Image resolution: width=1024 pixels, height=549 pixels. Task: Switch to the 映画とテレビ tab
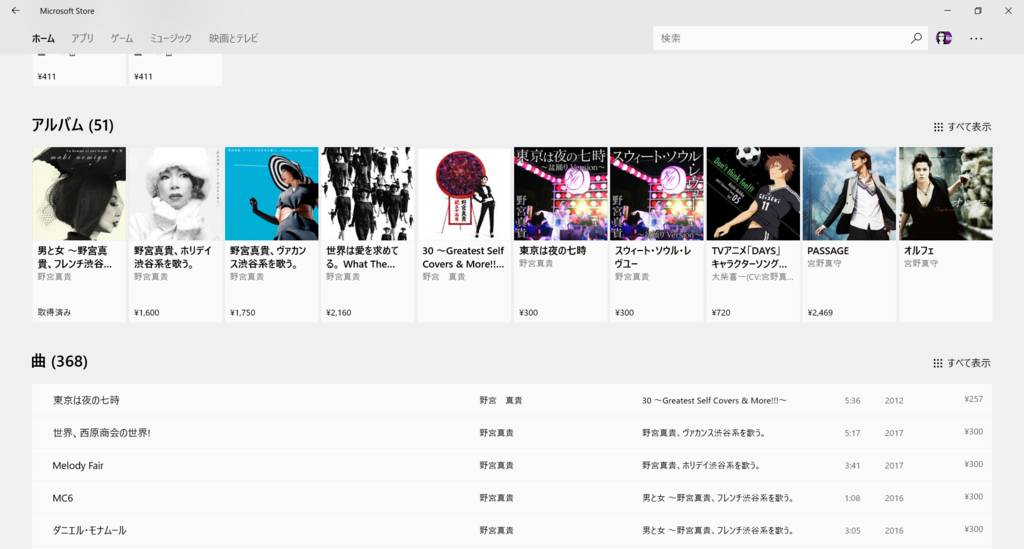233,39
